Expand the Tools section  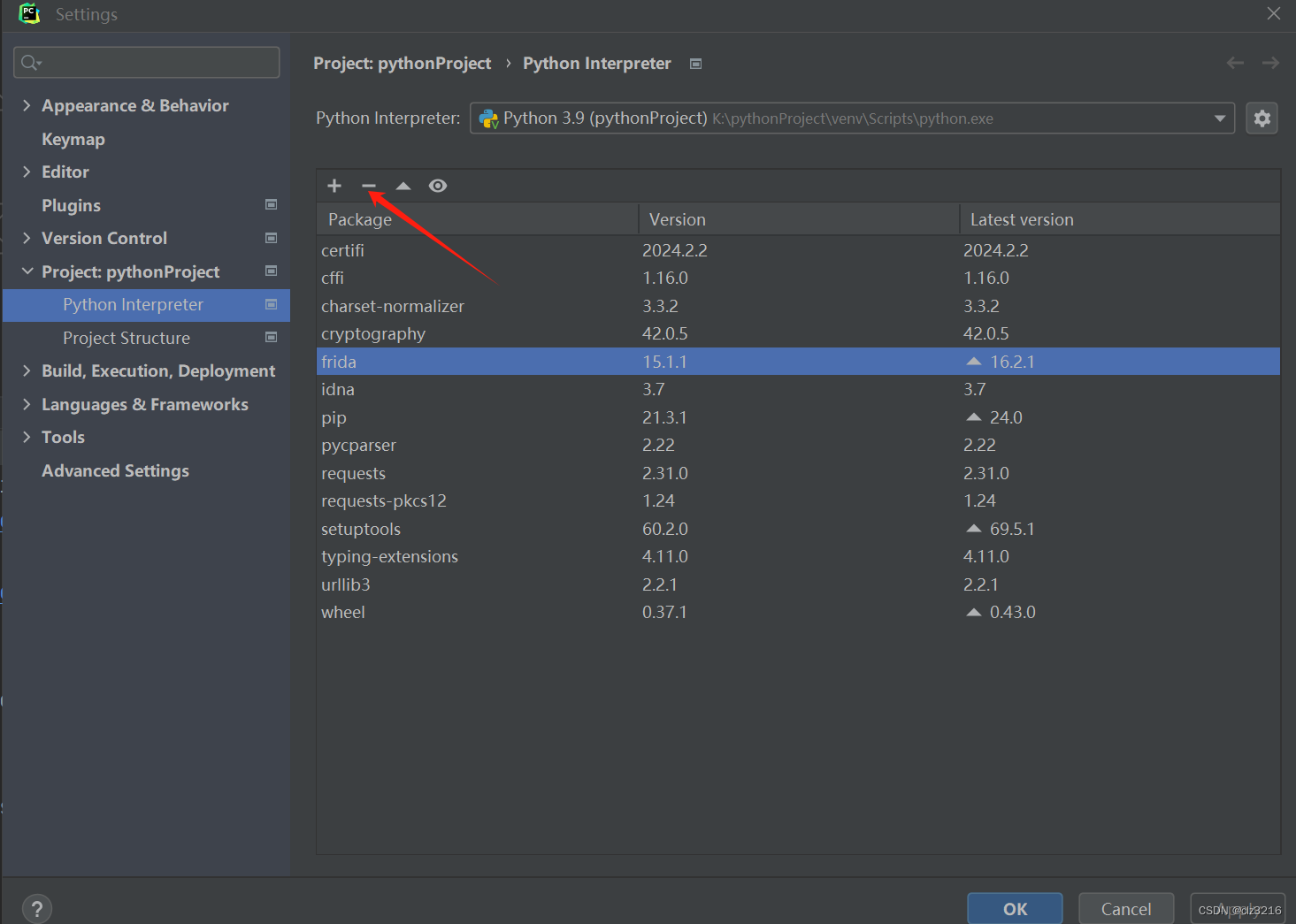[27, 437]
